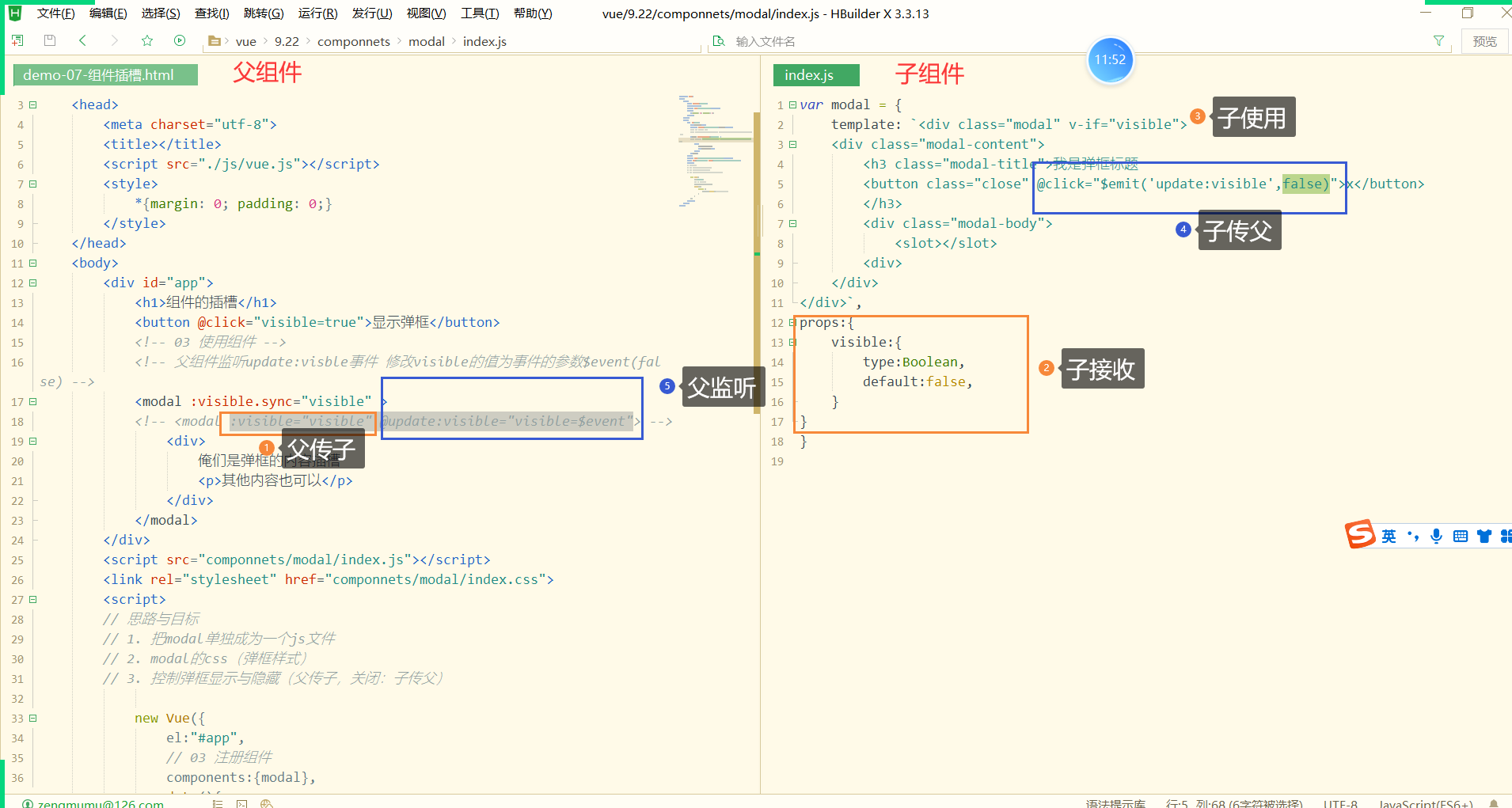
Task: Click the code minimap in left editor
Action: pos(715,150)
